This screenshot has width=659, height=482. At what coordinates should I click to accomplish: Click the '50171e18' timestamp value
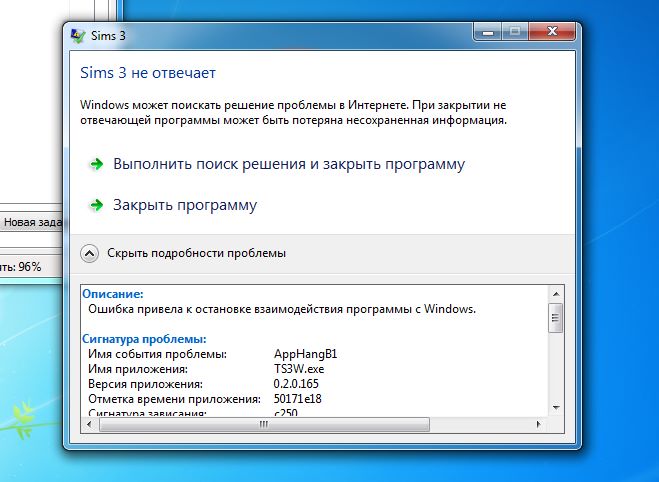[298, 398]
